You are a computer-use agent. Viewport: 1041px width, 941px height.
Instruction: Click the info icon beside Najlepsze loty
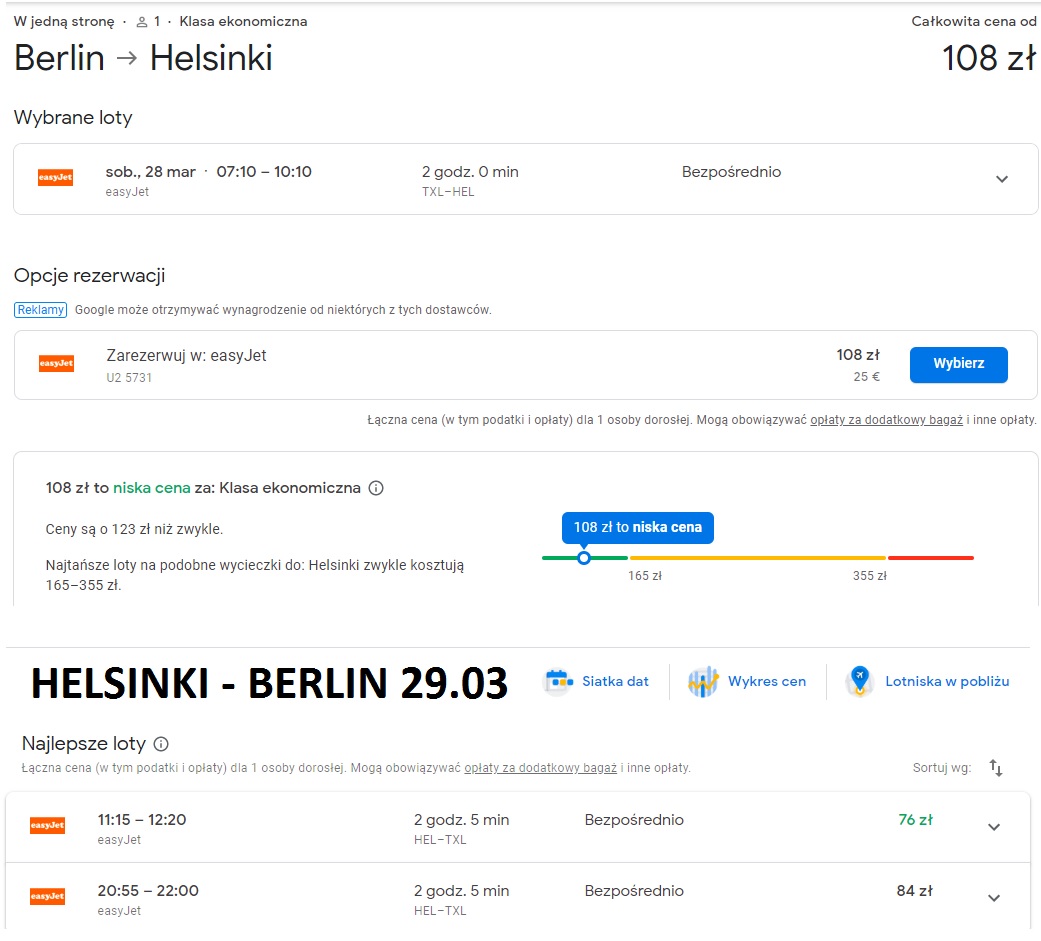click(161, 744)
